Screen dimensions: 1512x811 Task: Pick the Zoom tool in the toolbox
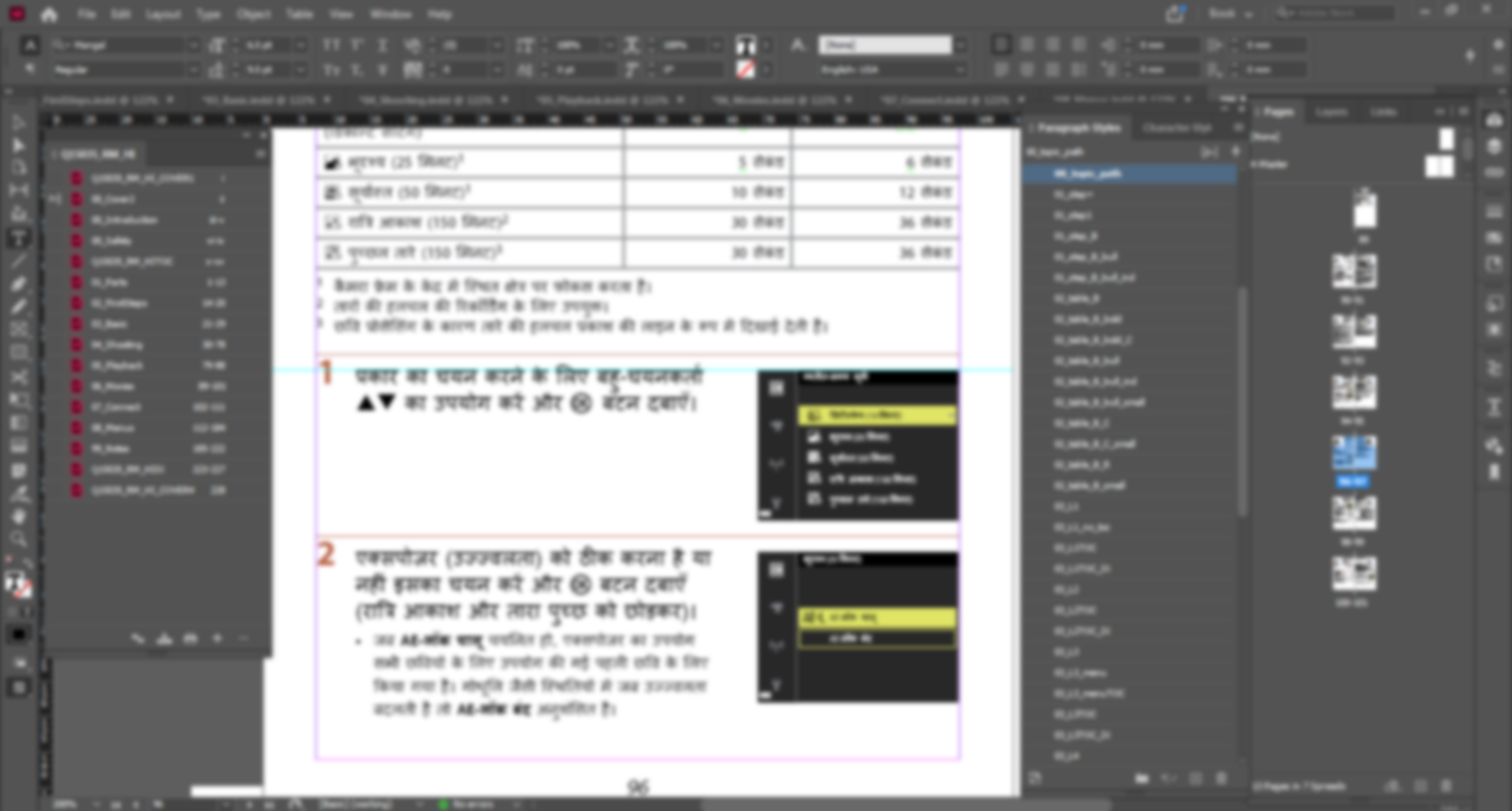click(18, 540)
